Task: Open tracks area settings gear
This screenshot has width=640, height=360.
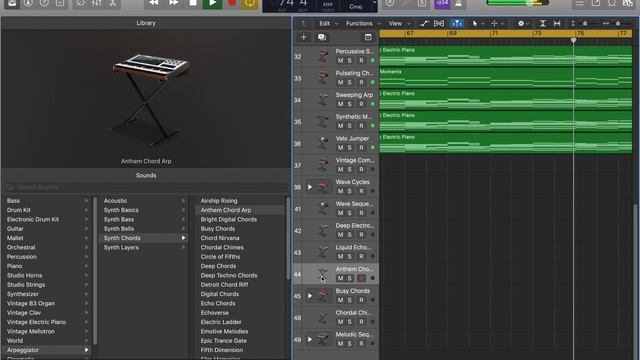Action: 523,24
